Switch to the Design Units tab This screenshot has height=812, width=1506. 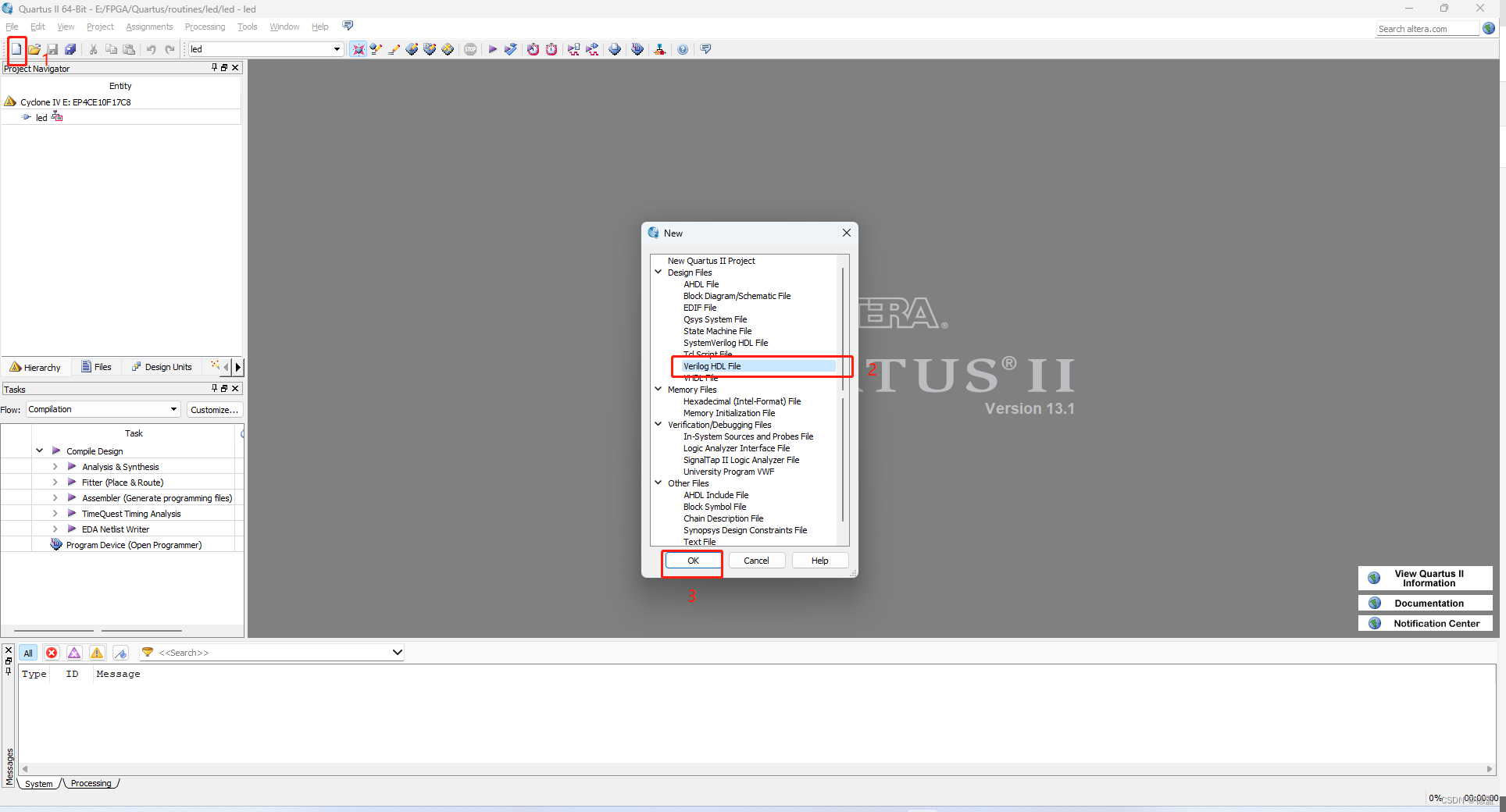coord(162,367)
